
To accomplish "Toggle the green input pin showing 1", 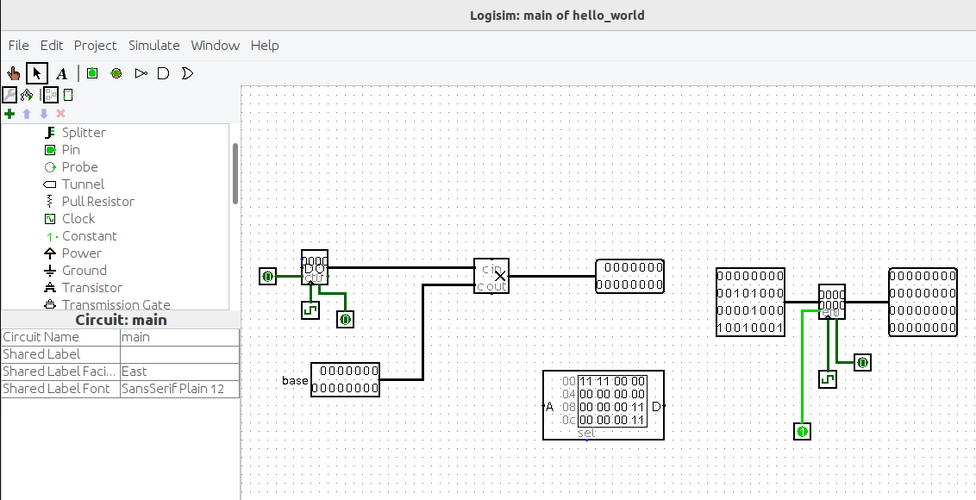I will pos(802,431).
